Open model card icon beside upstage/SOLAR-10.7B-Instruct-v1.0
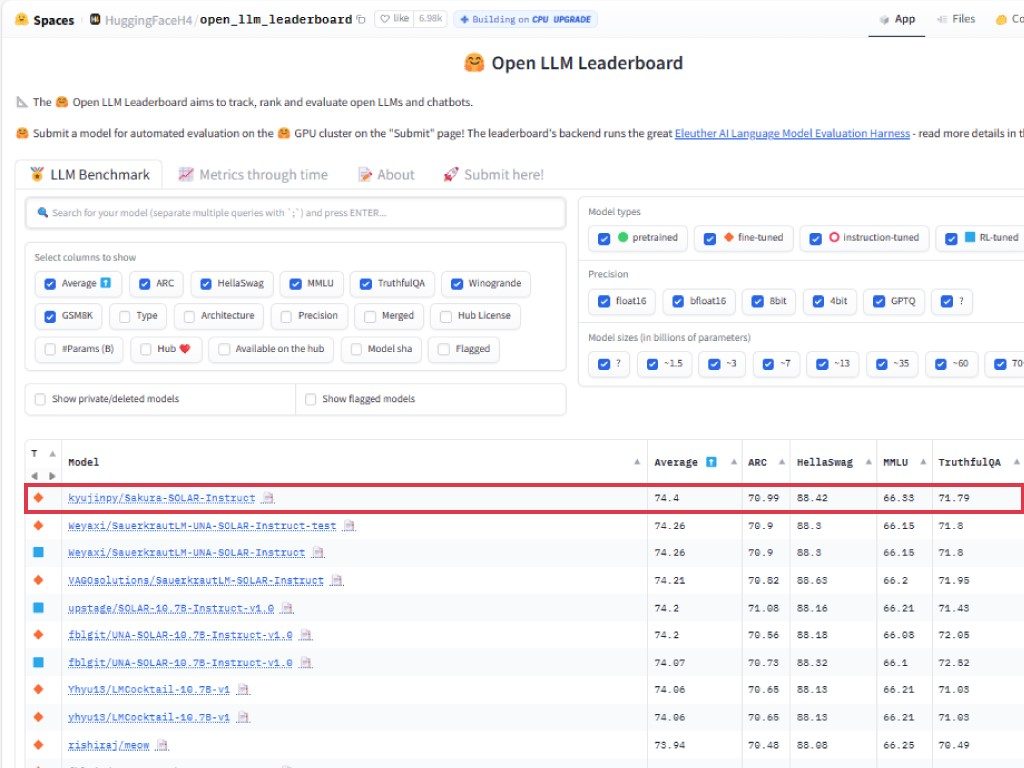This screenshot has width=1024, height=768. (x=286, y=608)
